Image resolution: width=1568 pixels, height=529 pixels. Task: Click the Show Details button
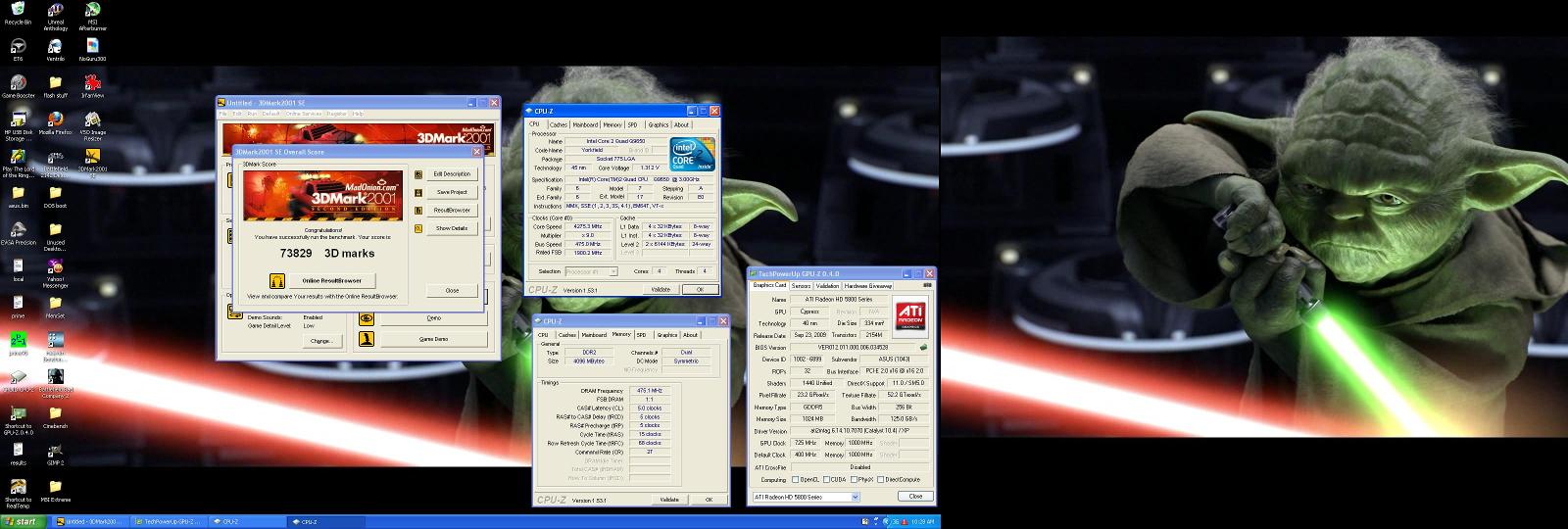click(x=452, y=227)
